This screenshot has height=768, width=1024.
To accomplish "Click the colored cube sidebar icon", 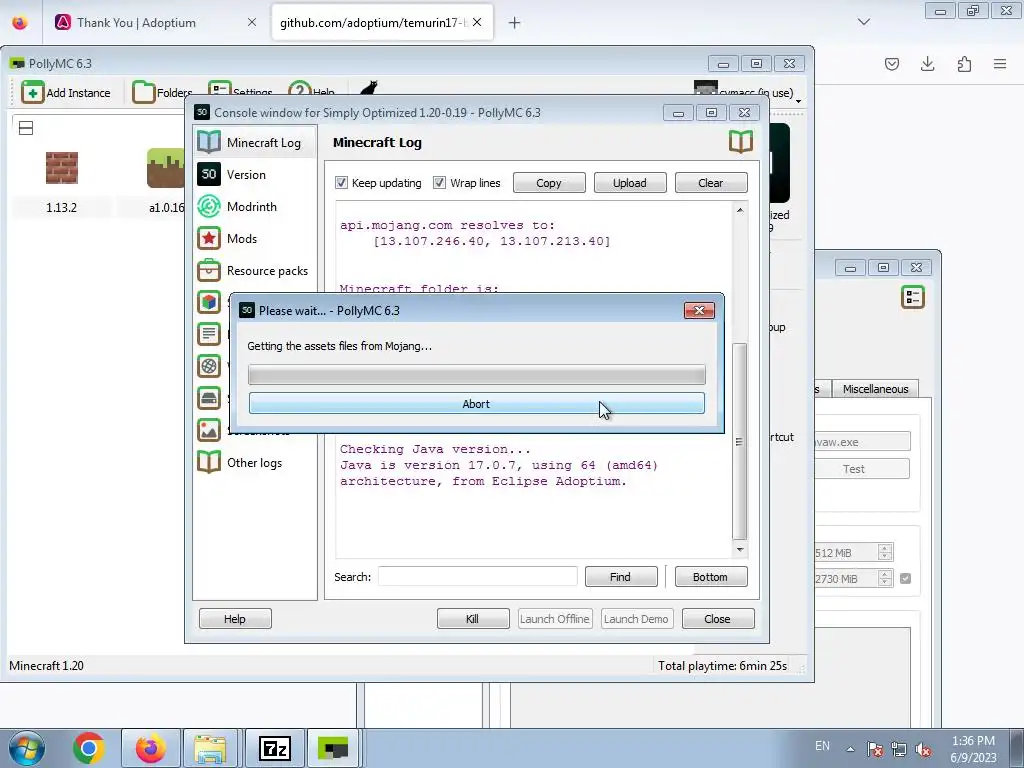I will click(x=209, y=302).
